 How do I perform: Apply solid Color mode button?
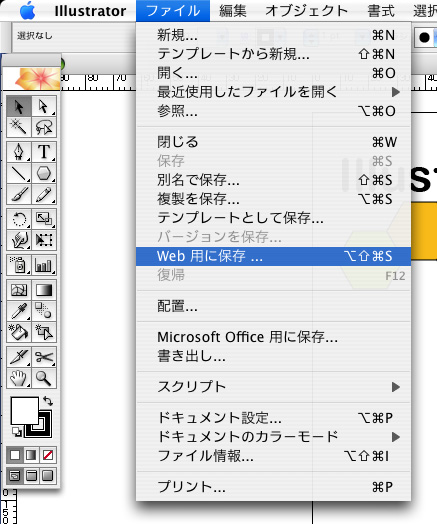[15, 455]
